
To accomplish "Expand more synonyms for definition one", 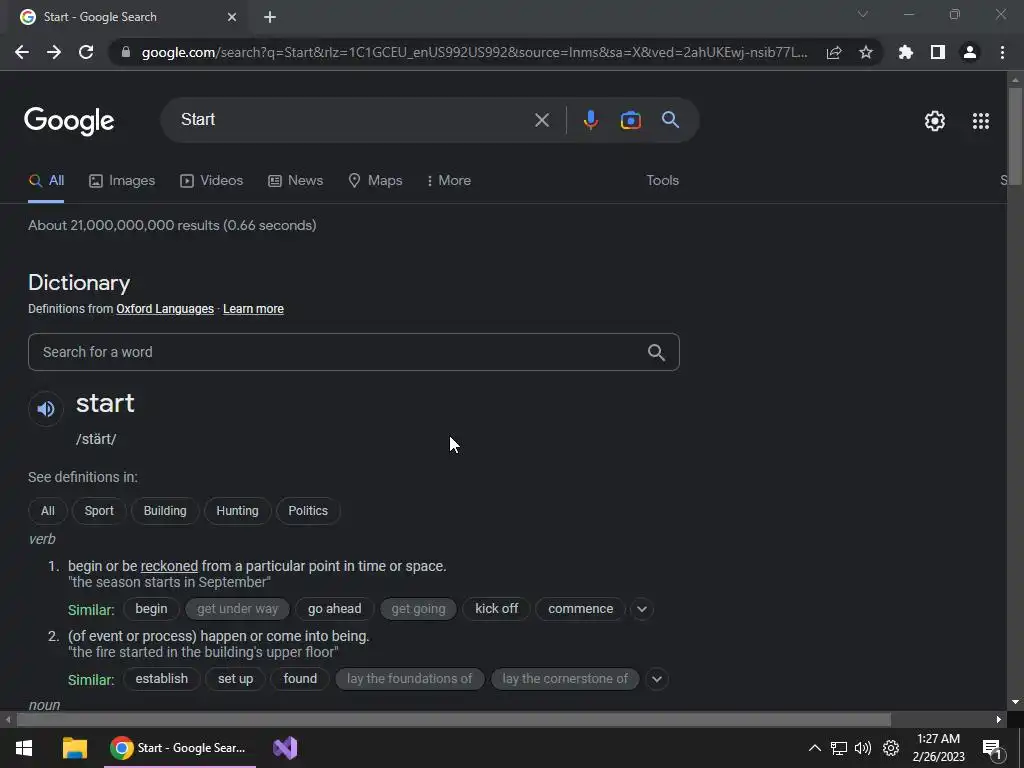I will pyautogui.click(x=642, y=609).
